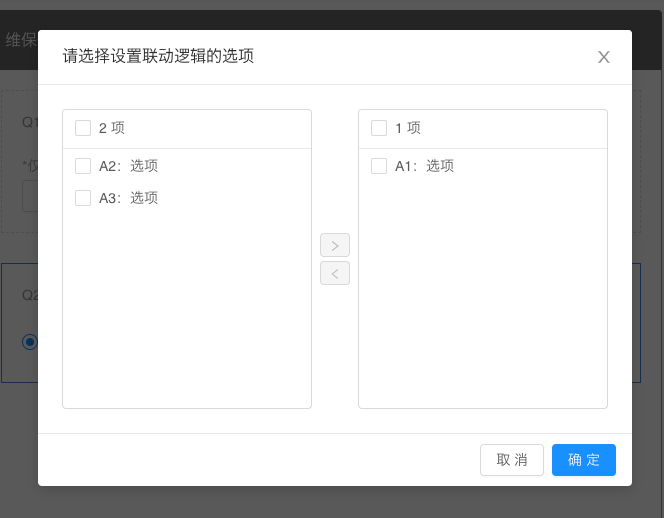Confirm with the 确定 button

(x=584, y=460)
